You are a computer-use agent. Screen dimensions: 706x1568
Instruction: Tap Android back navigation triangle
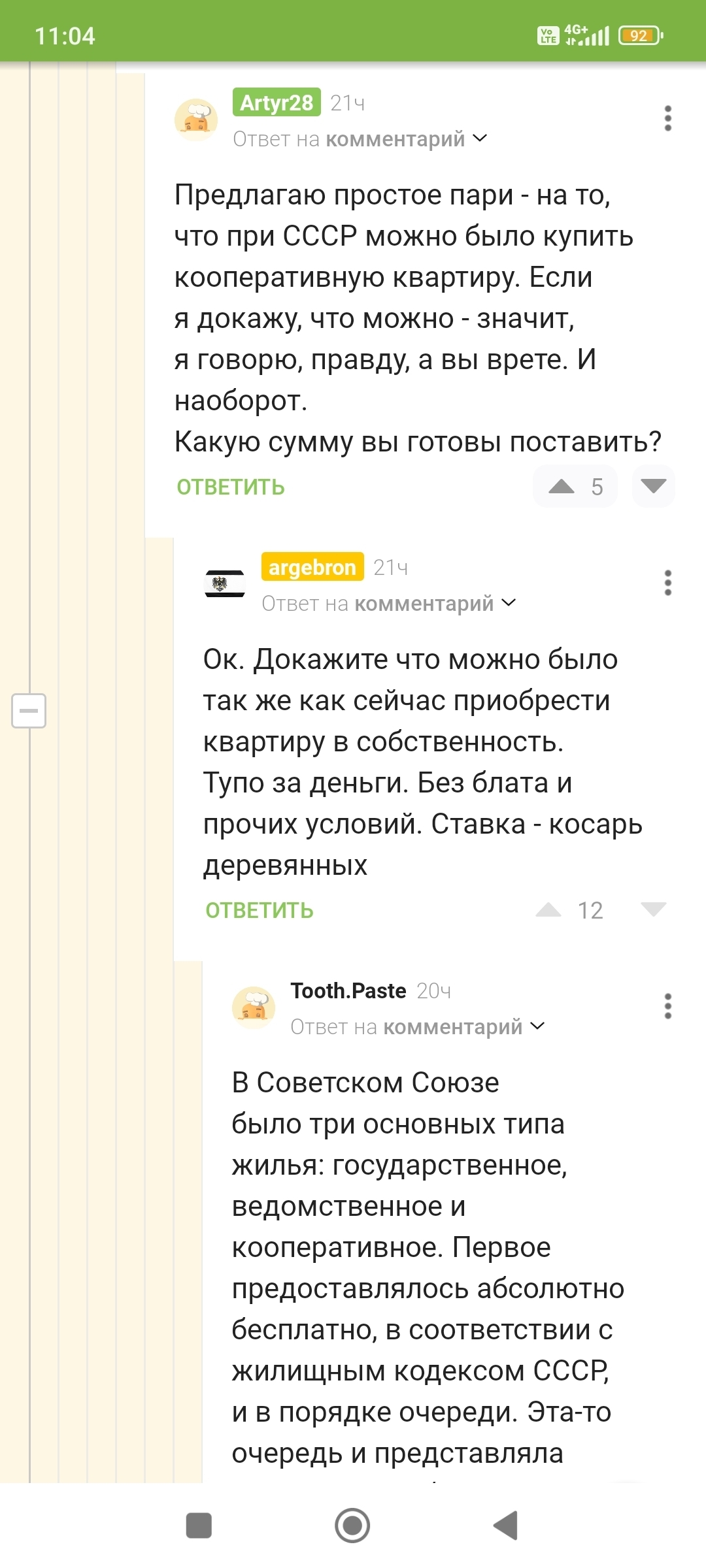click(x=506, y=1526)
